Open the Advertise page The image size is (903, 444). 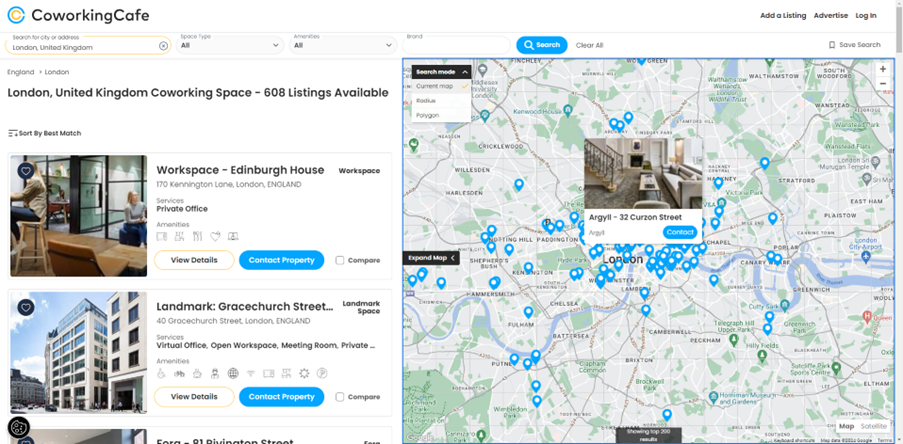(830, 16)
